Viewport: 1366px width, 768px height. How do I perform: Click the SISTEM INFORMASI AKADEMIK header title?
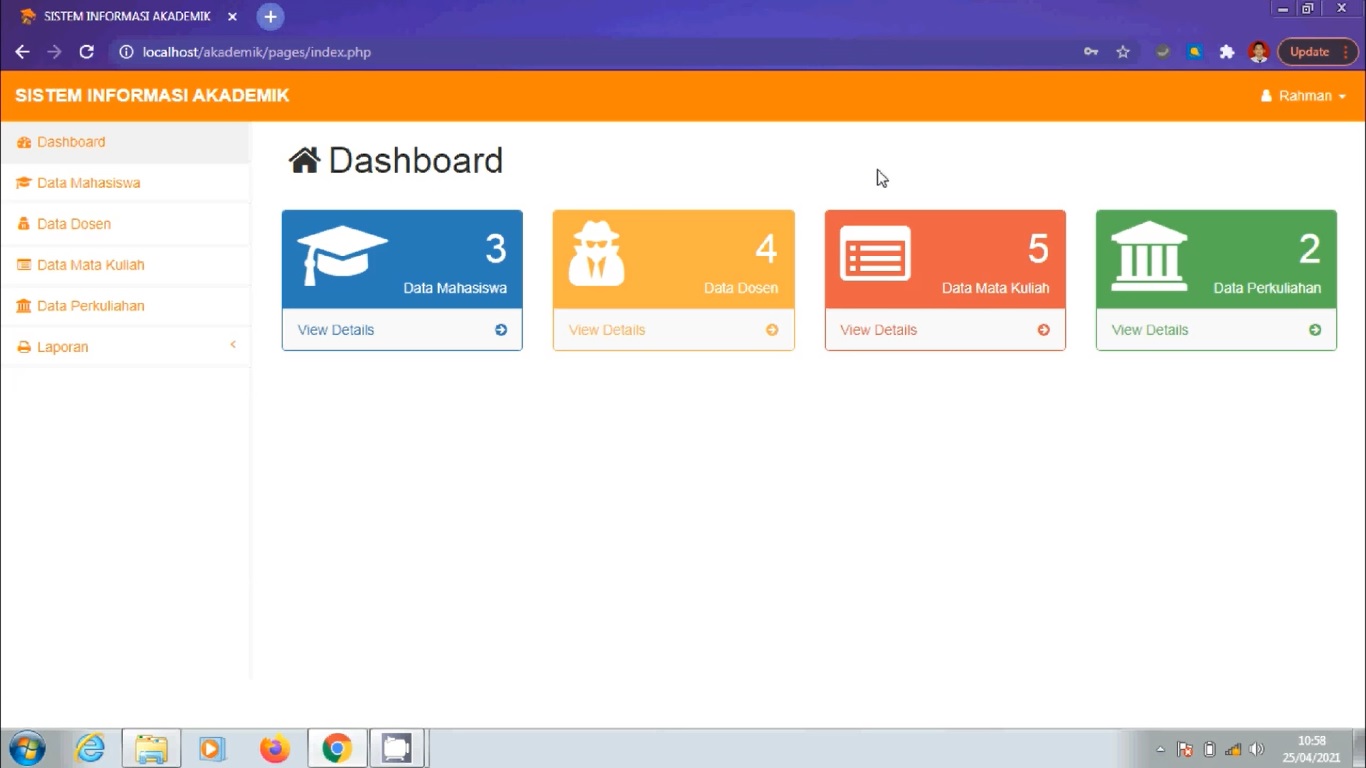(152, 96)
